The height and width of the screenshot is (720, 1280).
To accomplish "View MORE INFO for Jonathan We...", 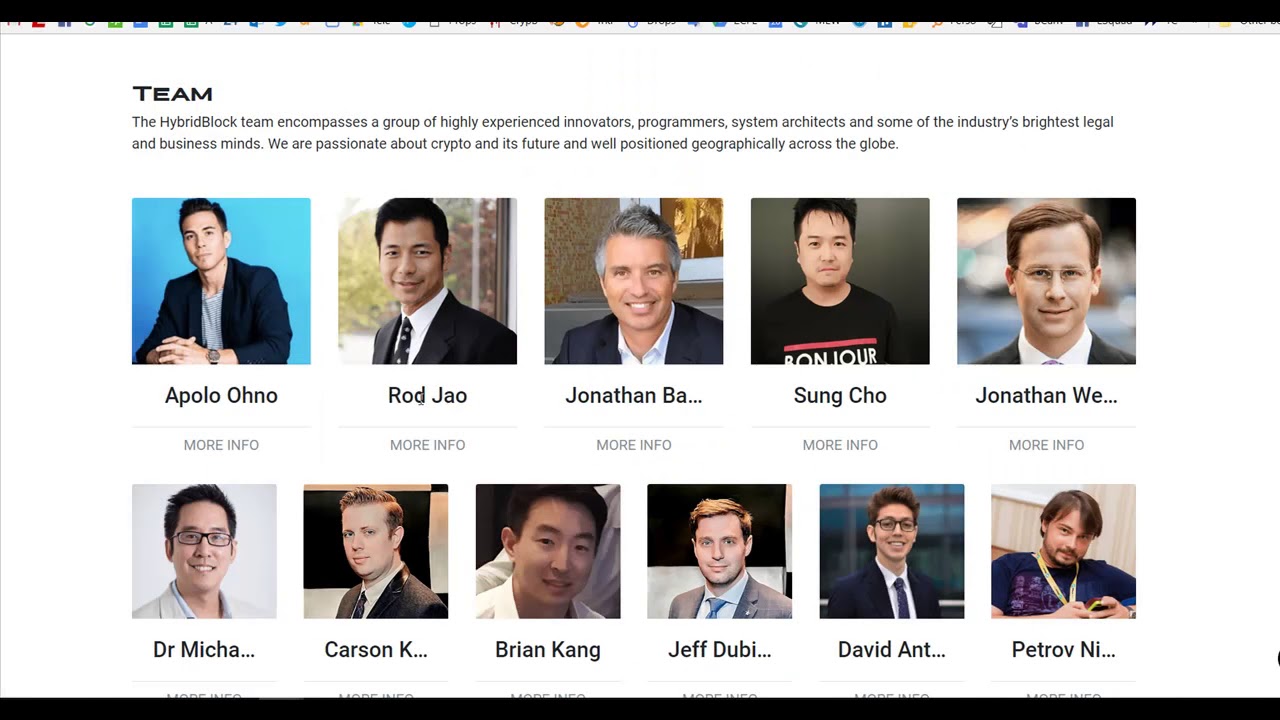I will [x=1046, y=445].
